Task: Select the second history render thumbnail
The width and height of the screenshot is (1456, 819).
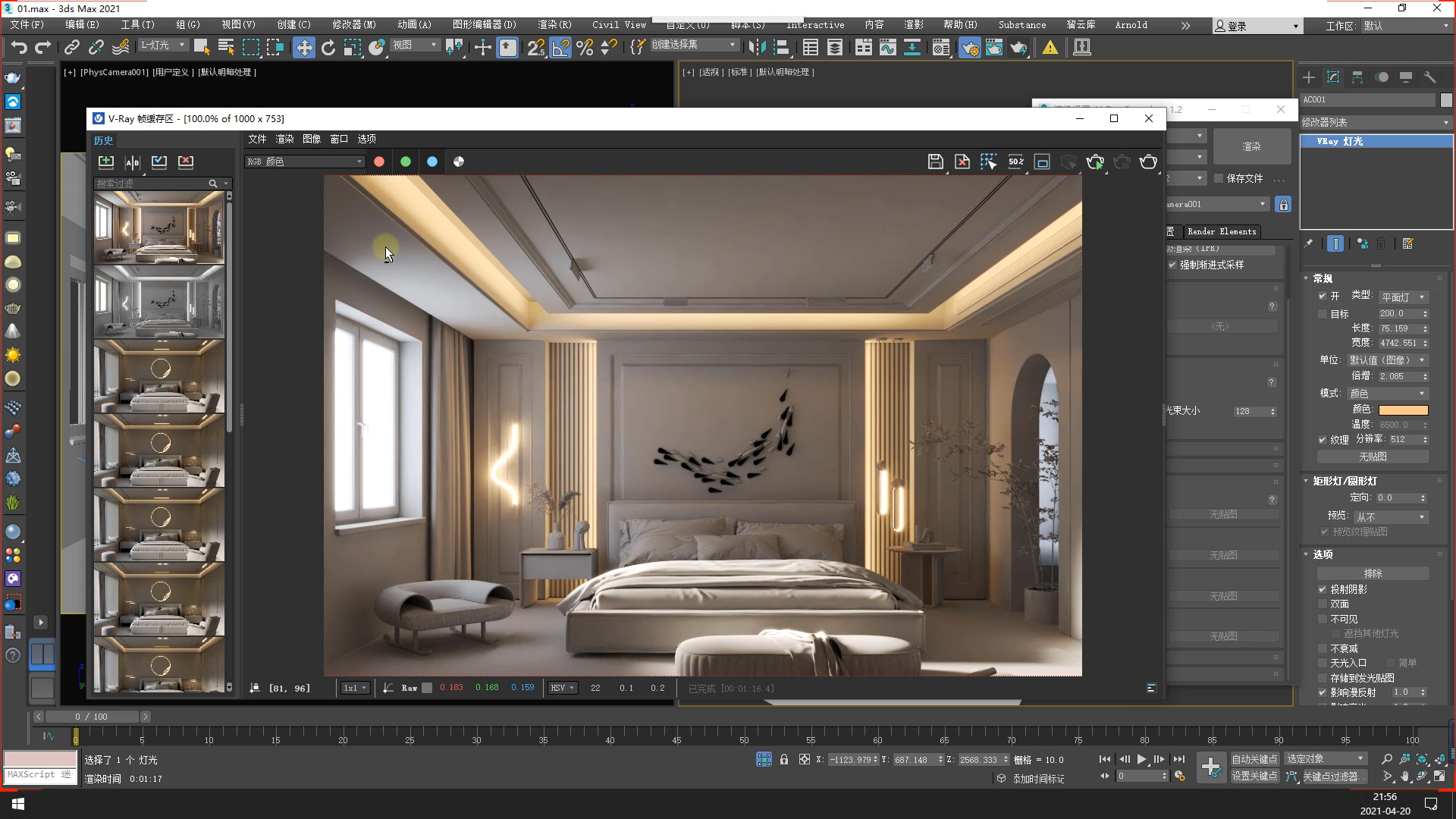Action: coord(159,301)
